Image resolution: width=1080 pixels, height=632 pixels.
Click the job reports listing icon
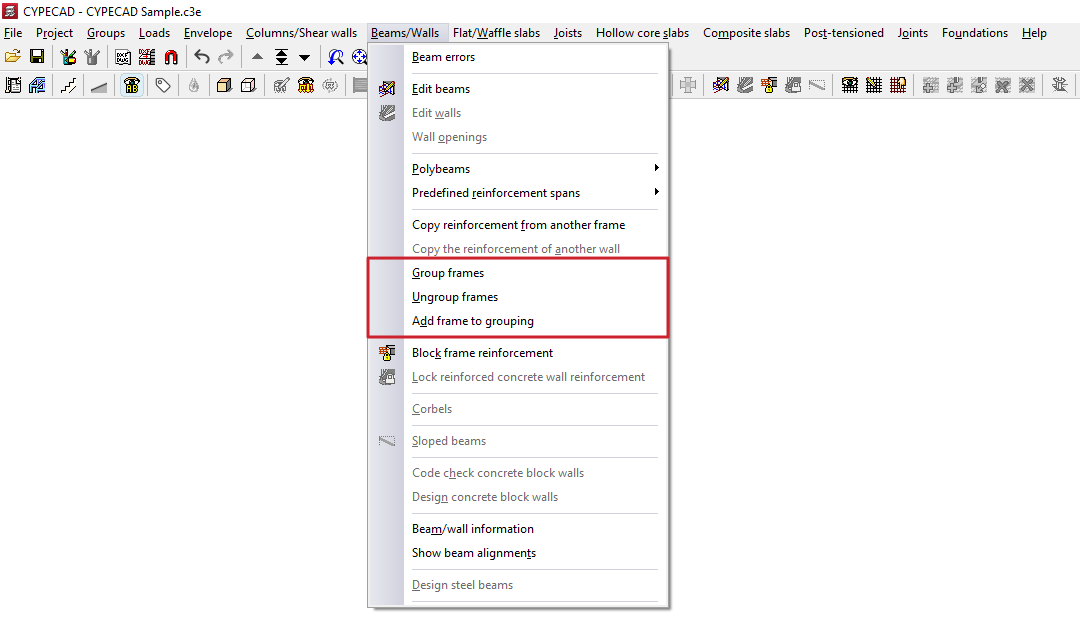(x=13, y=85)
